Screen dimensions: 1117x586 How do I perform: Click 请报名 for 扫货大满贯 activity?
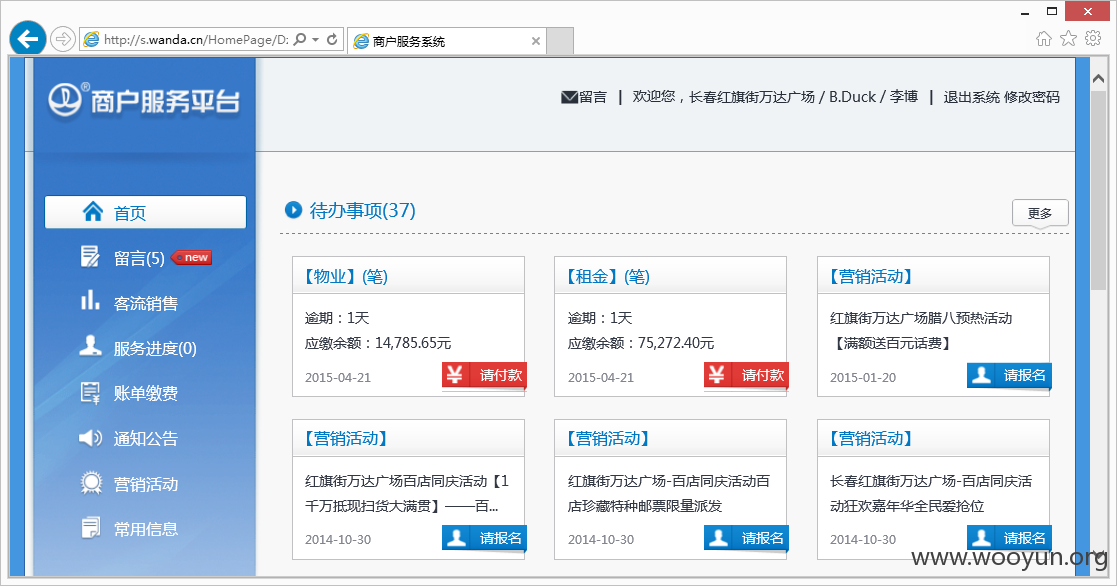coord(484,538)
